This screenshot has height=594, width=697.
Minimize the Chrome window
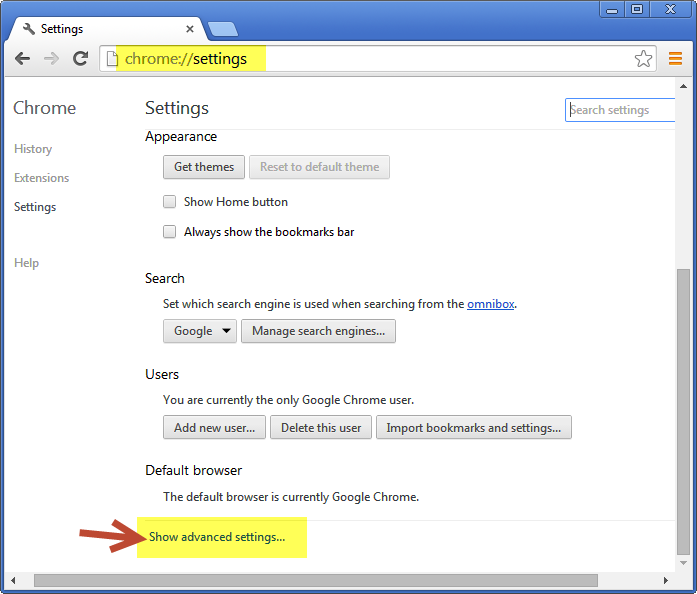(x=612, y=9)
